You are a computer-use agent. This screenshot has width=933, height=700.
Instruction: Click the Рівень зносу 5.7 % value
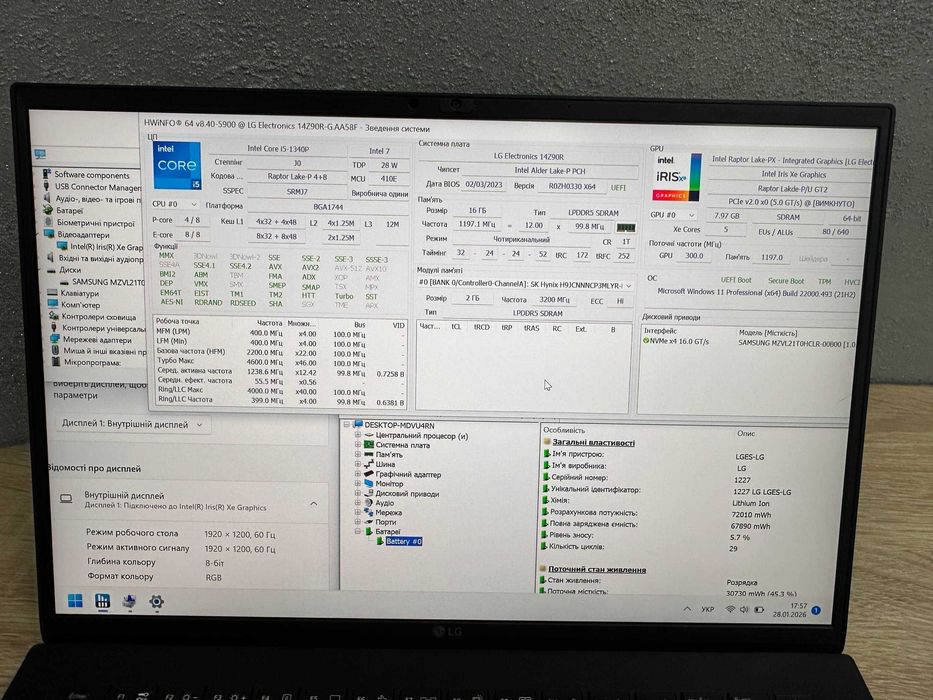tap(740, 538)
